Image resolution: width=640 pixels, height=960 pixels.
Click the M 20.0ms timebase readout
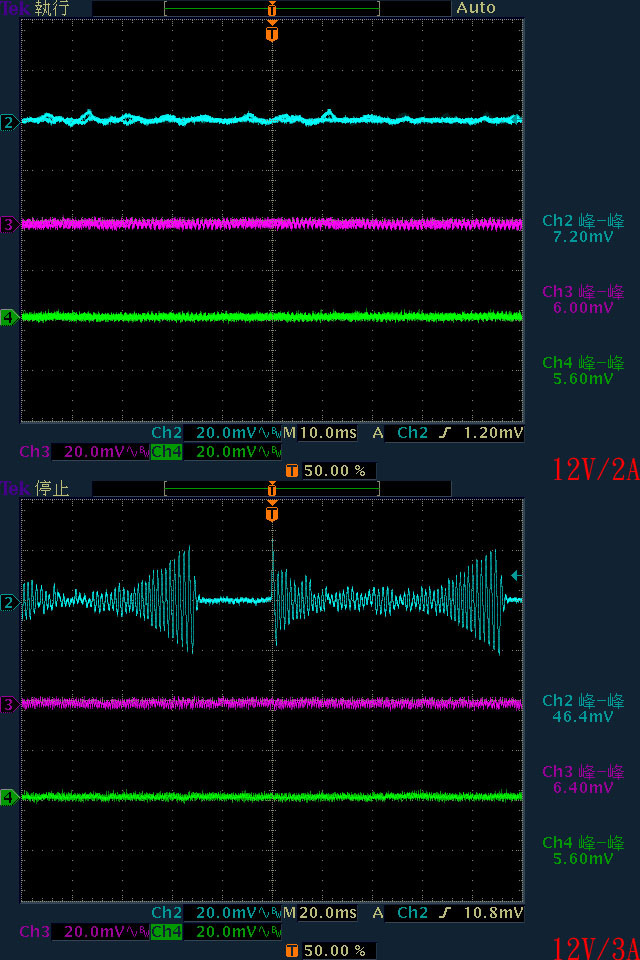[x=320, y=913]
